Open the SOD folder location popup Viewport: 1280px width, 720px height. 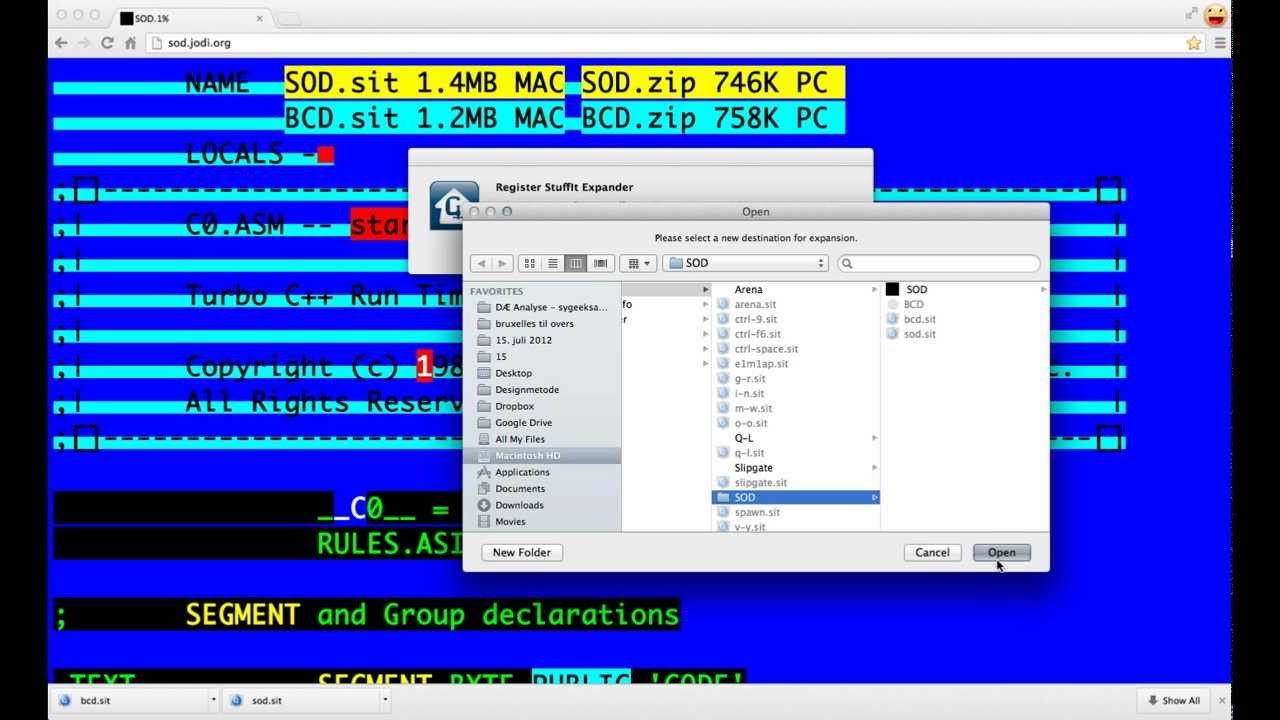(746, 263)
